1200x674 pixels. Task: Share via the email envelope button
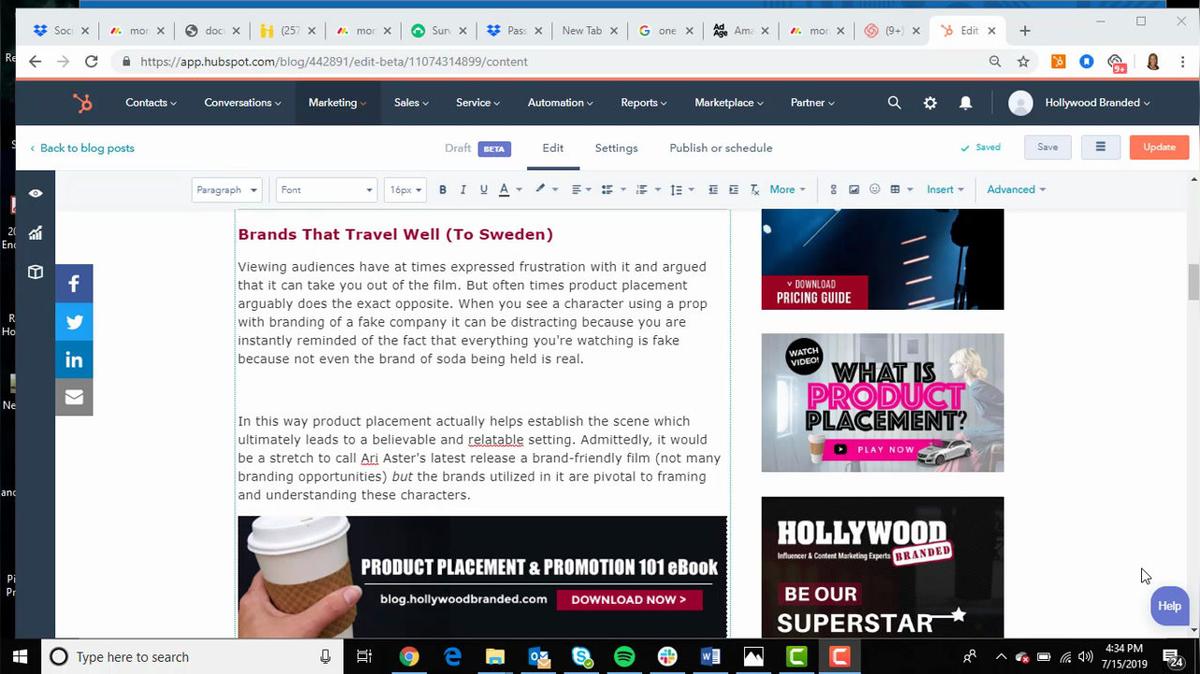(74, 398)
